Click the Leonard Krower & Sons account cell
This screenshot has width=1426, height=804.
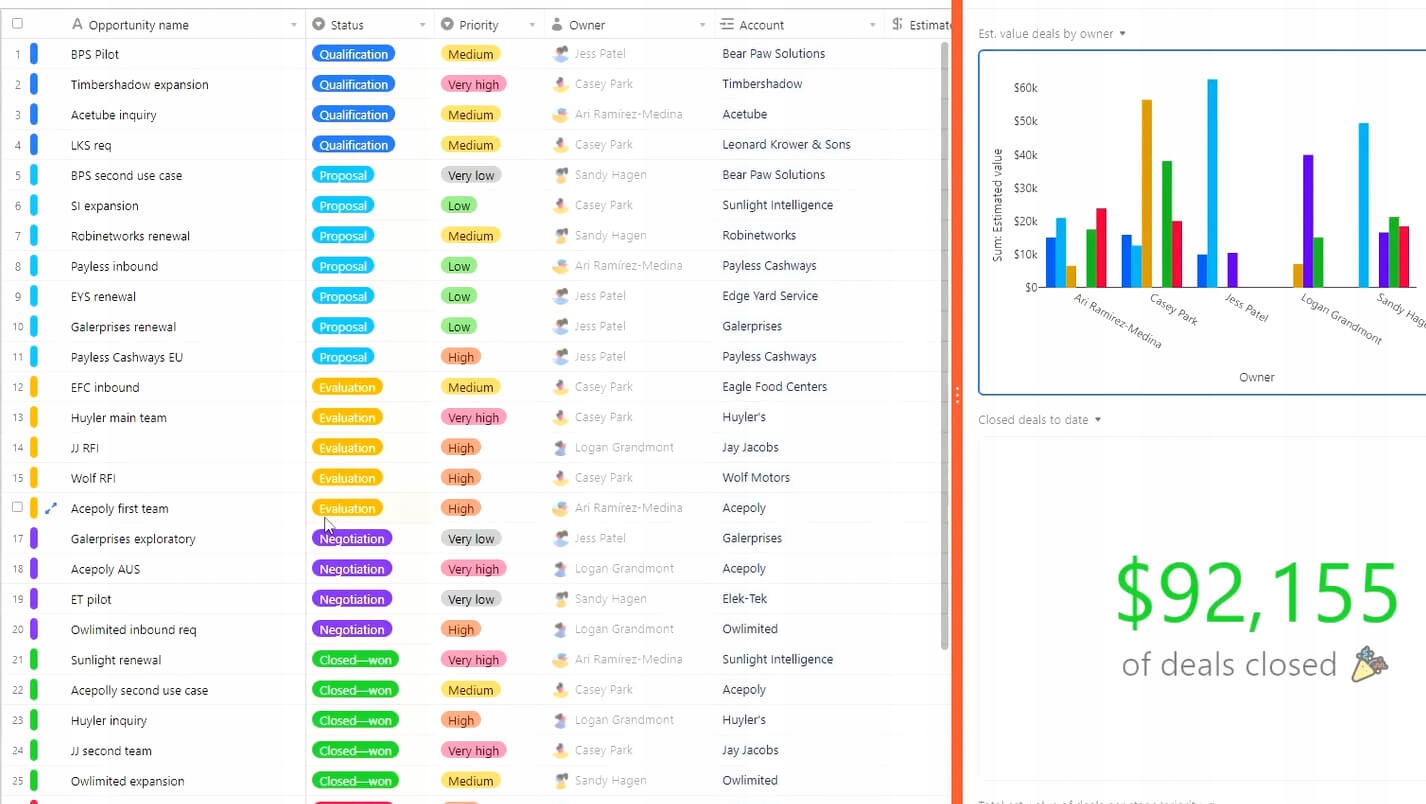pos(799,144)
